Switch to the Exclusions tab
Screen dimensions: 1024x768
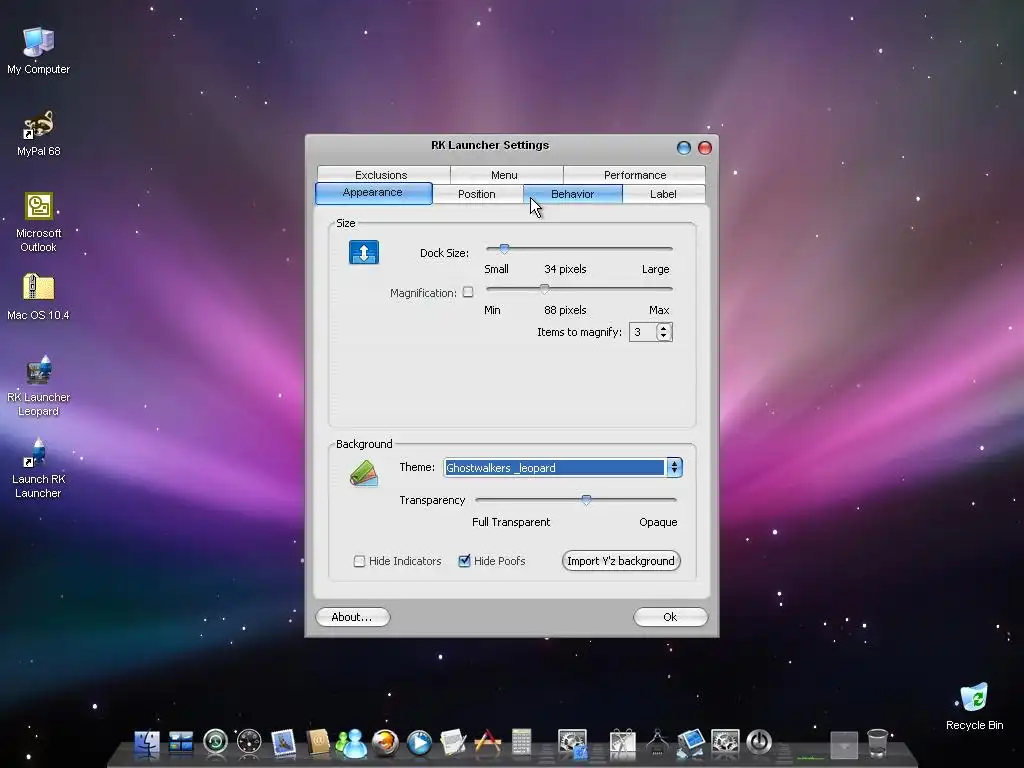[381, 175]
